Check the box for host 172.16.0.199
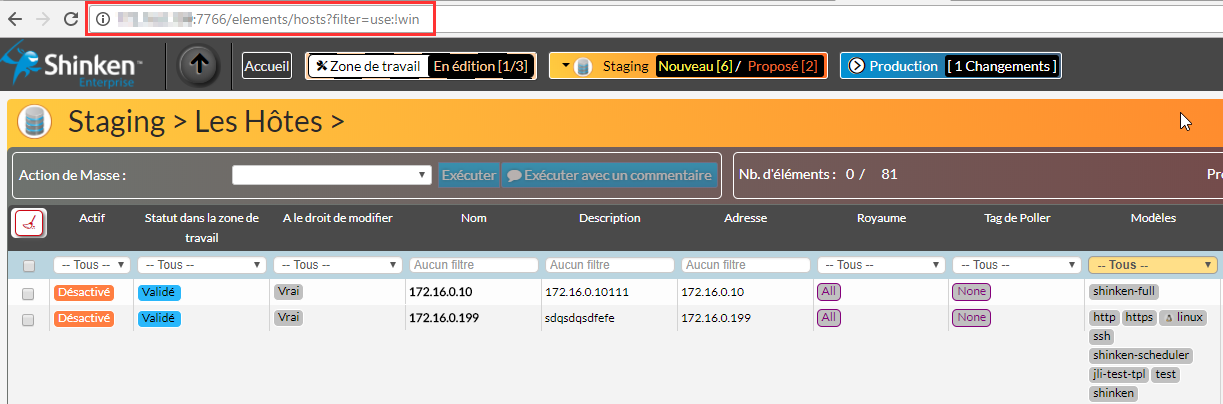 (29, 318)
